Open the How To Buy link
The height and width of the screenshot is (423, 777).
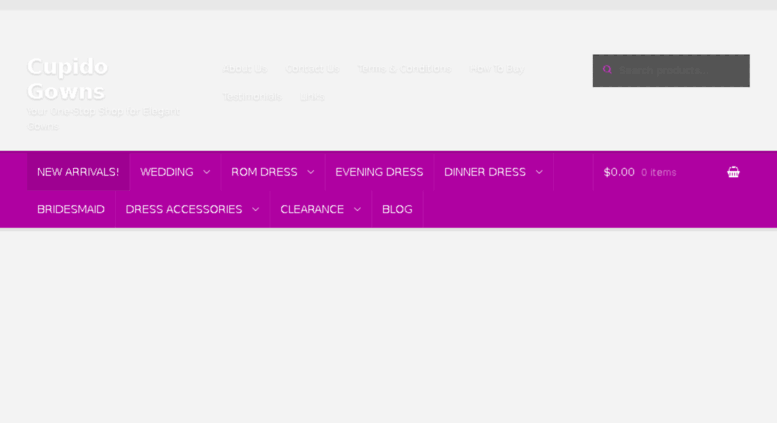(x=497, y=69)
